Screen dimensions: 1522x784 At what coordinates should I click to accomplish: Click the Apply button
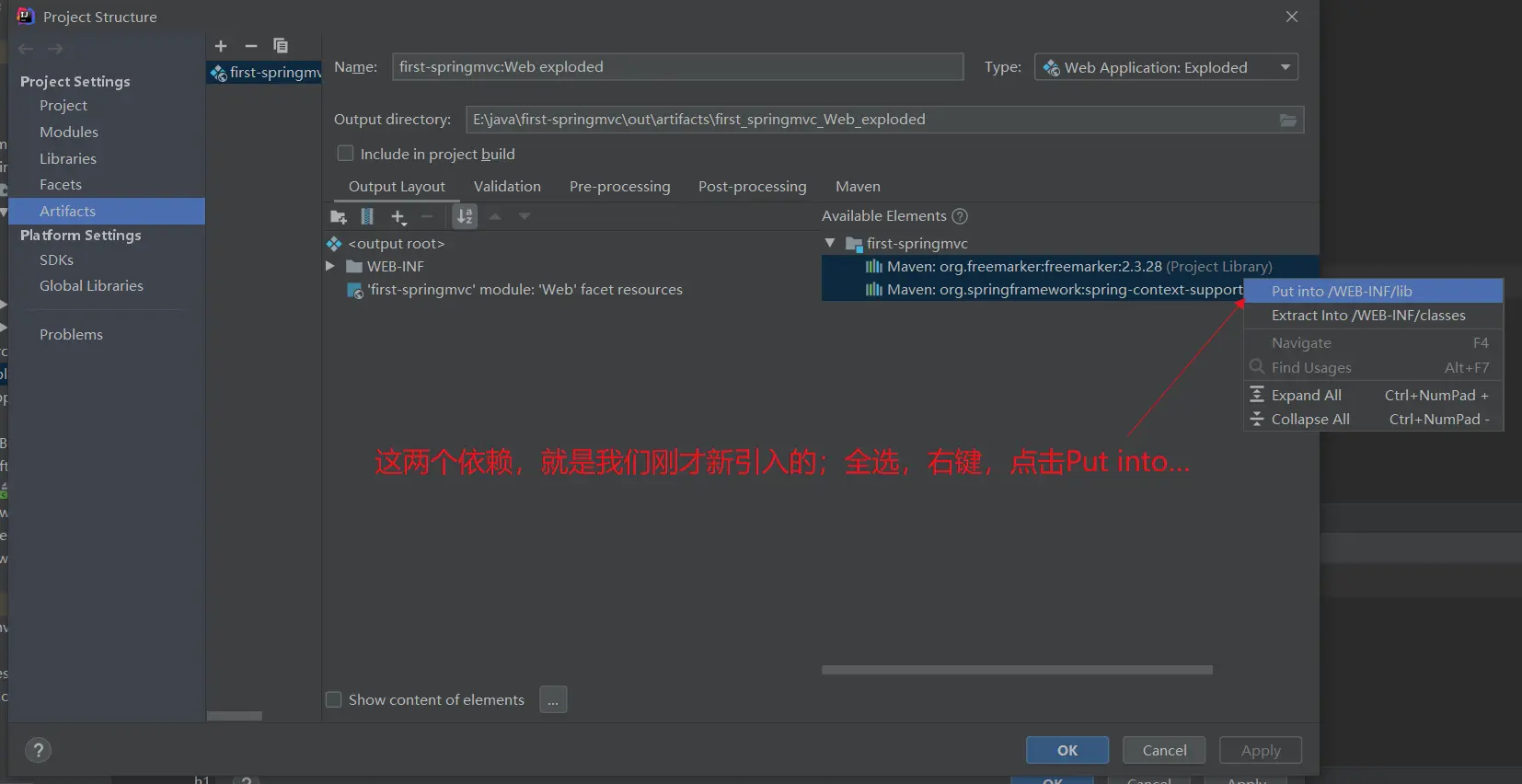coord(1261,750)
